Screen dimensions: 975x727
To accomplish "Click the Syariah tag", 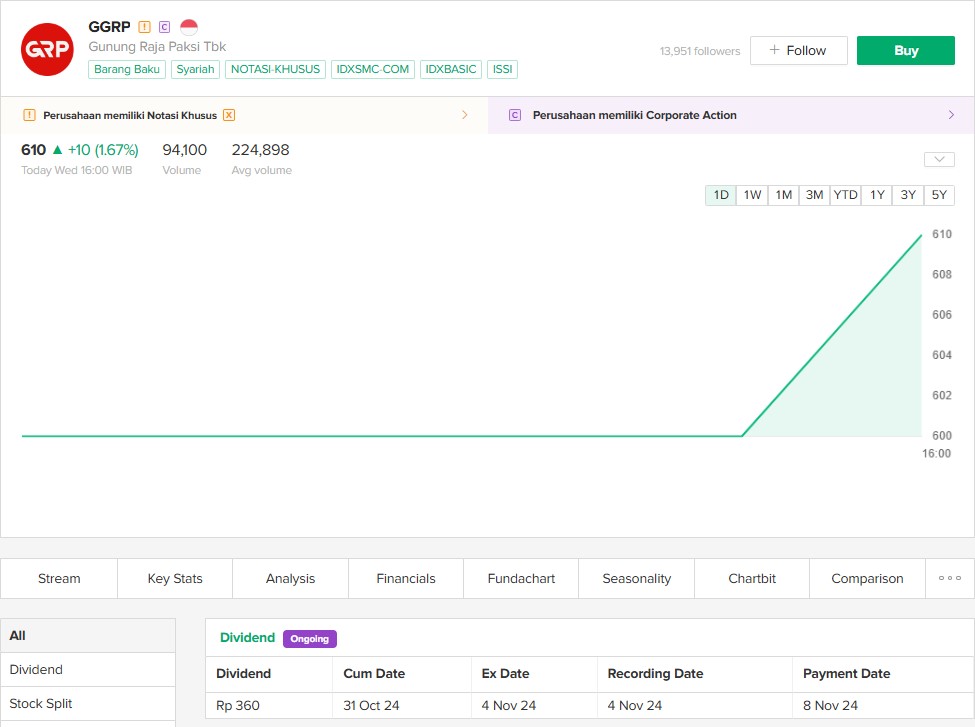I will tap(195, 69).
